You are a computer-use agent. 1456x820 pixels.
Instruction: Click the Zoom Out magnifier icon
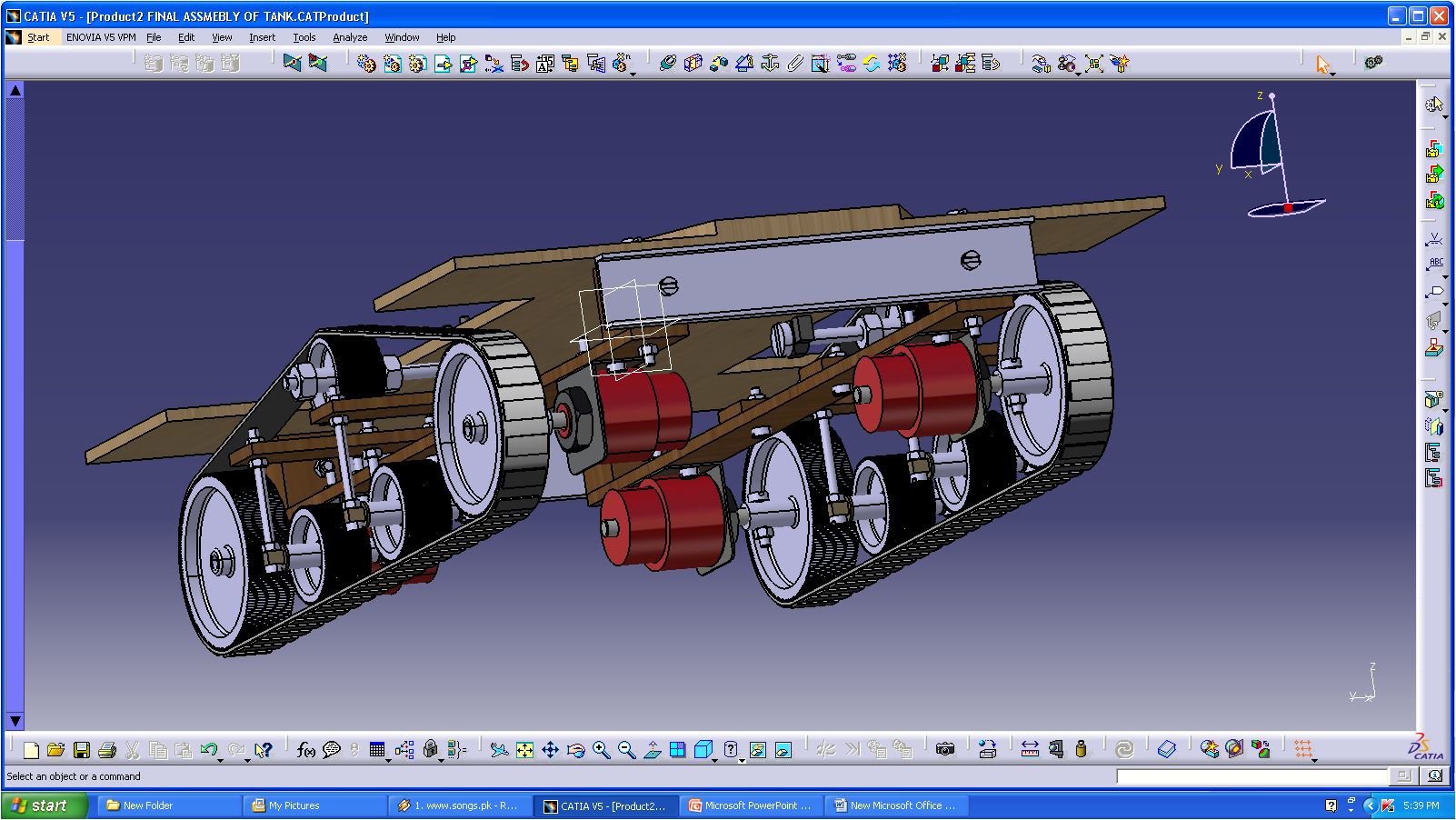626,750
